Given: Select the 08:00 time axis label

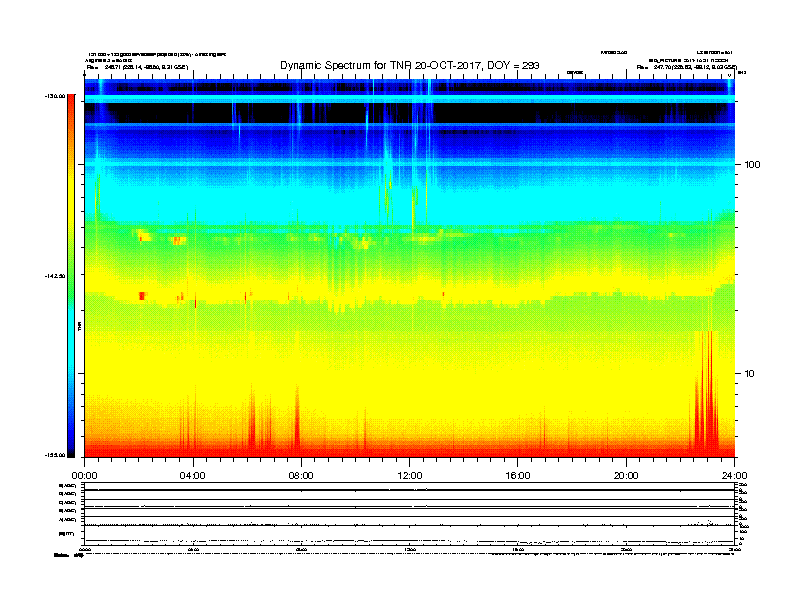Looking at the screenshot, I should click(301, 476).
